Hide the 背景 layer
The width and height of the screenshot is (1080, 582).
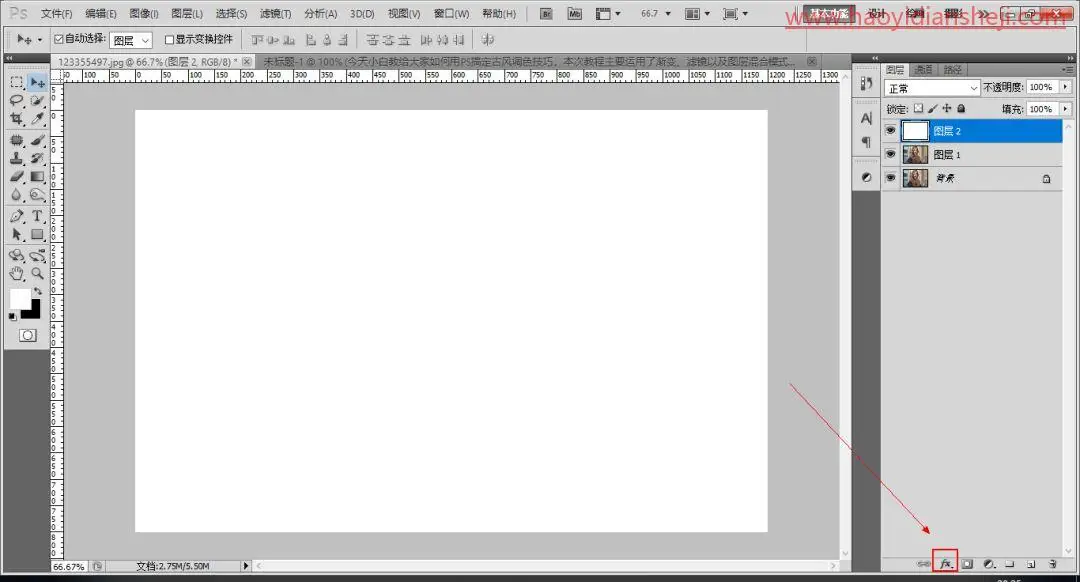(x=891, y=178)
